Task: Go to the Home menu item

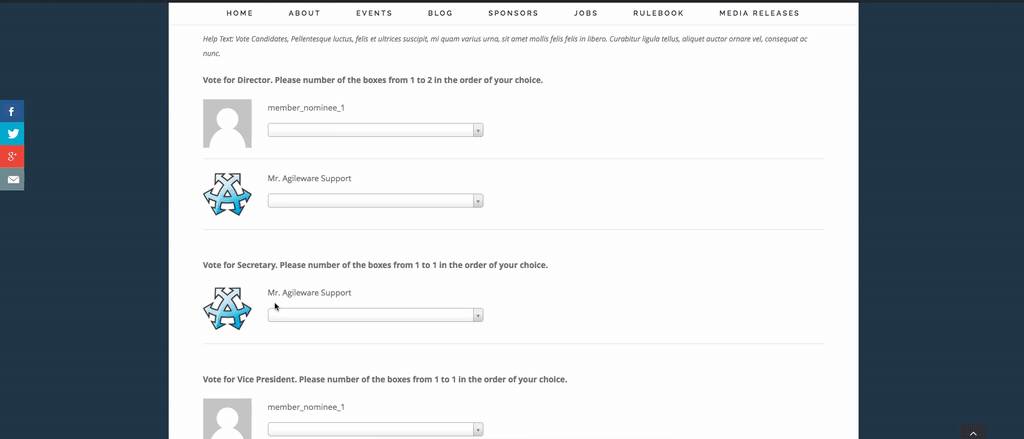Action: (240, 13)
